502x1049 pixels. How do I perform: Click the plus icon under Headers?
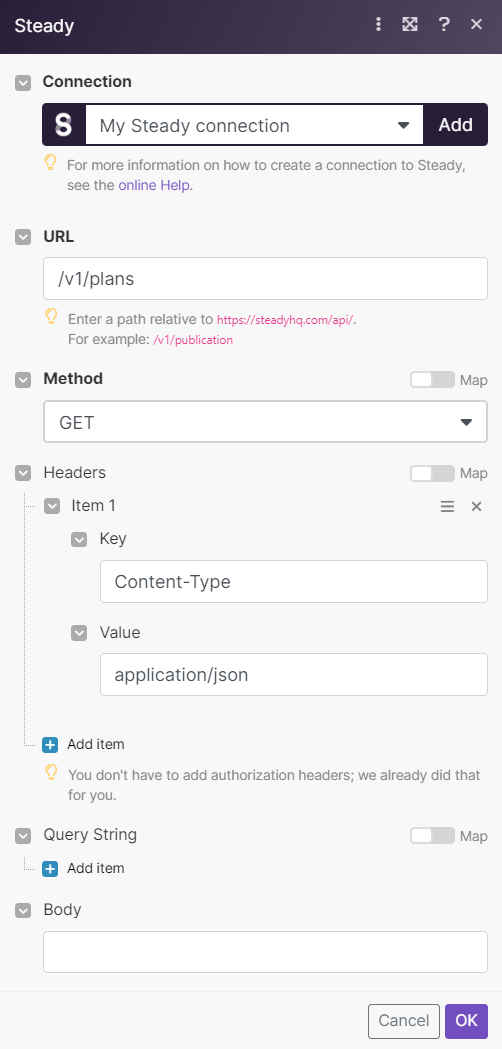[50, 745]
